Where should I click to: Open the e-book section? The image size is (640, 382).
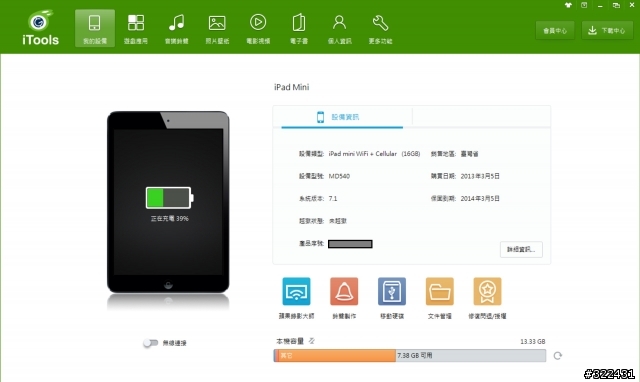point(299,28)
